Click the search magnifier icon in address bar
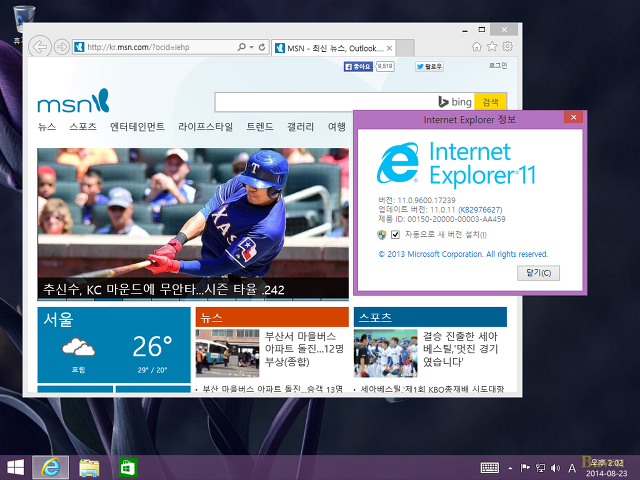This screenshot has width=640, height=480. point(242,47)
